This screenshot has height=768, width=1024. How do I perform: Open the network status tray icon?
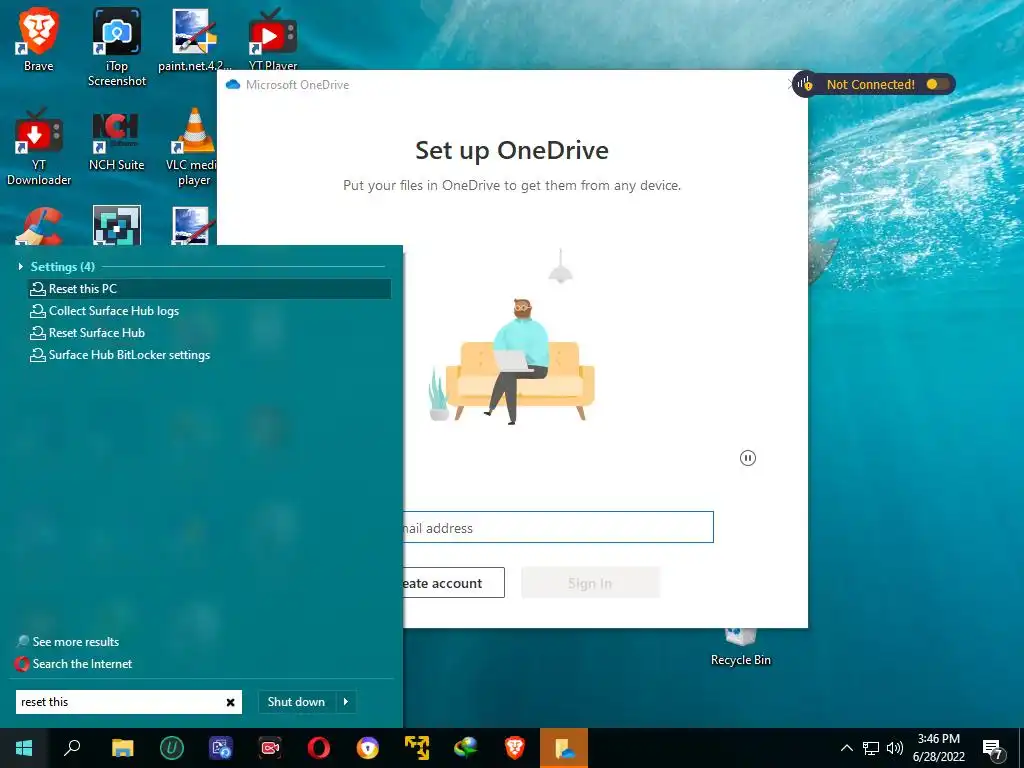[871, 748]
